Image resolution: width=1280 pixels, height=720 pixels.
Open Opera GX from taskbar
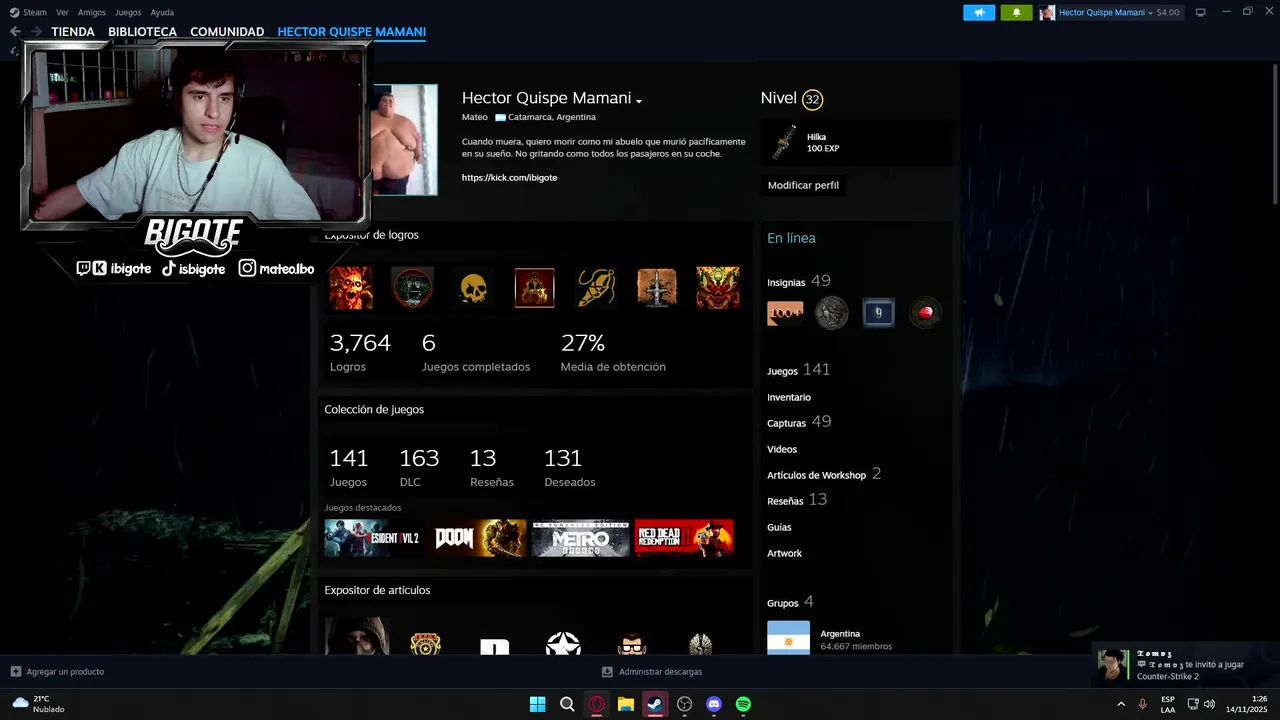tap(597, 704)
